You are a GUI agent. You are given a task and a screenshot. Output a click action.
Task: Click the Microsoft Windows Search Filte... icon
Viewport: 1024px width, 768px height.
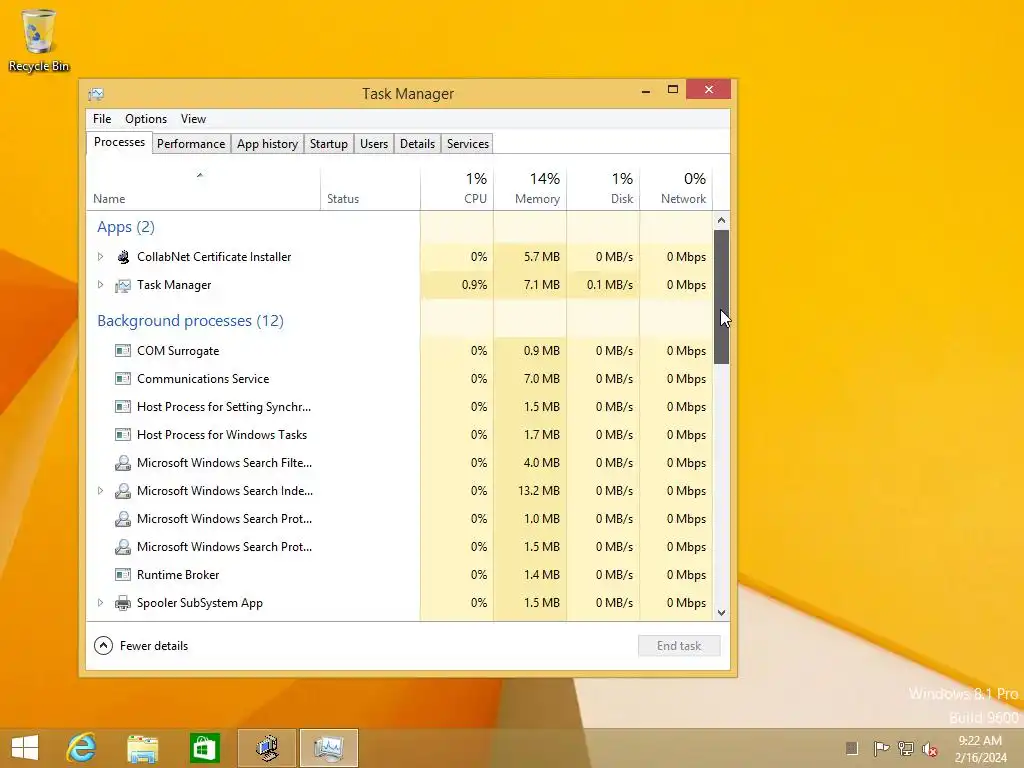coord(123,463)
